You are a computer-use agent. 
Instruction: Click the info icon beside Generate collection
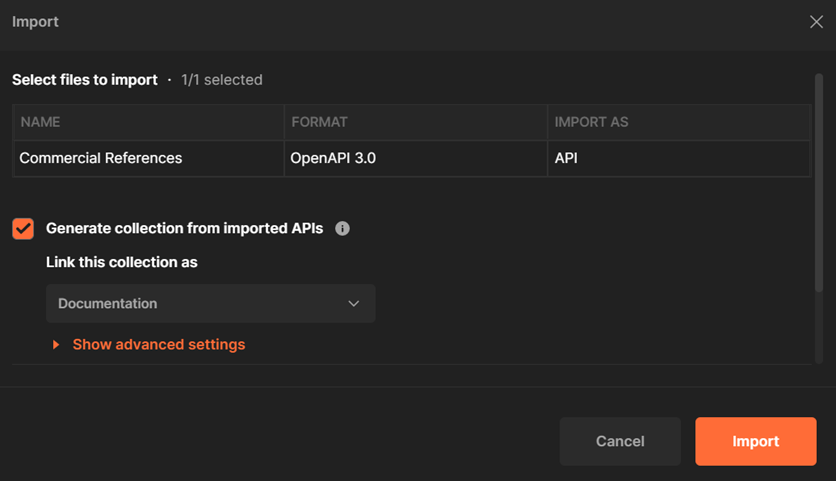click(x=342, y=229)
